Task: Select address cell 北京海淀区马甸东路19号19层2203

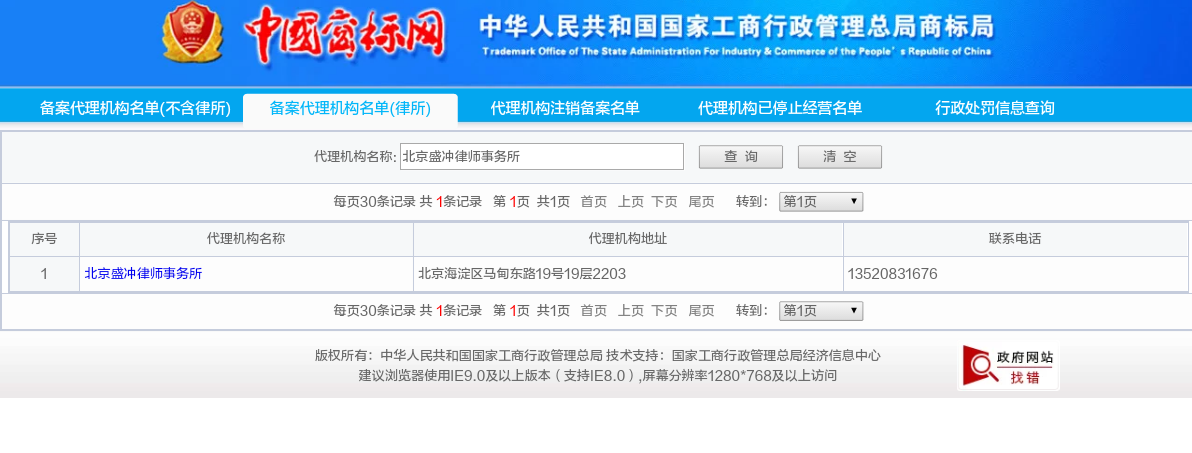Action: 628,274
